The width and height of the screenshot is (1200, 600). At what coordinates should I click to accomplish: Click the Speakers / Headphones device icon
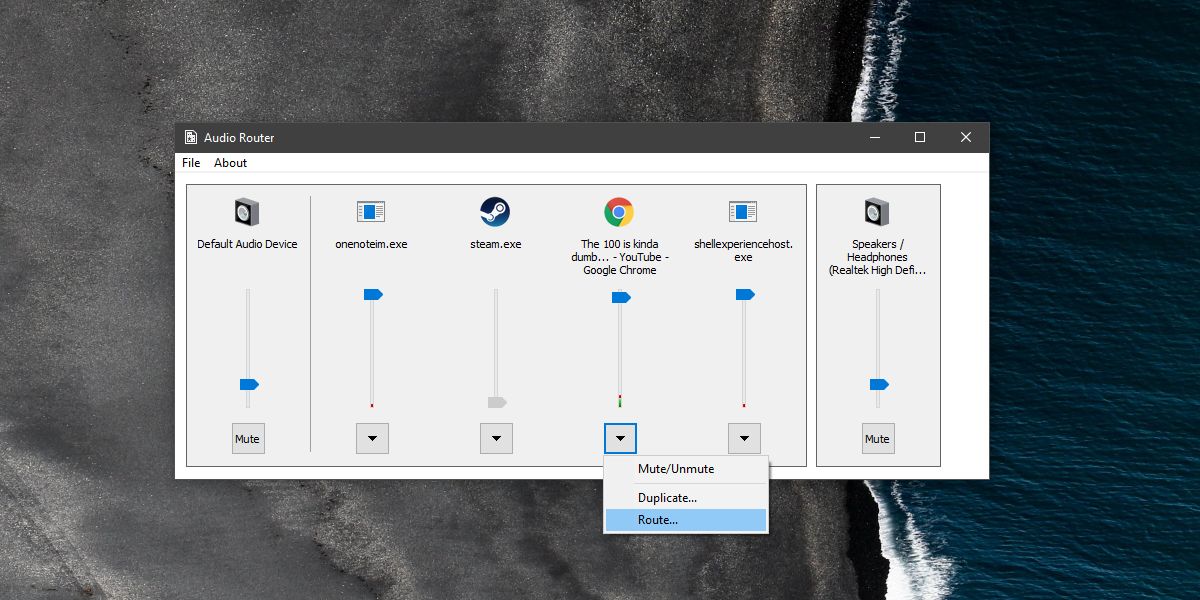click(x=877, y=212)
